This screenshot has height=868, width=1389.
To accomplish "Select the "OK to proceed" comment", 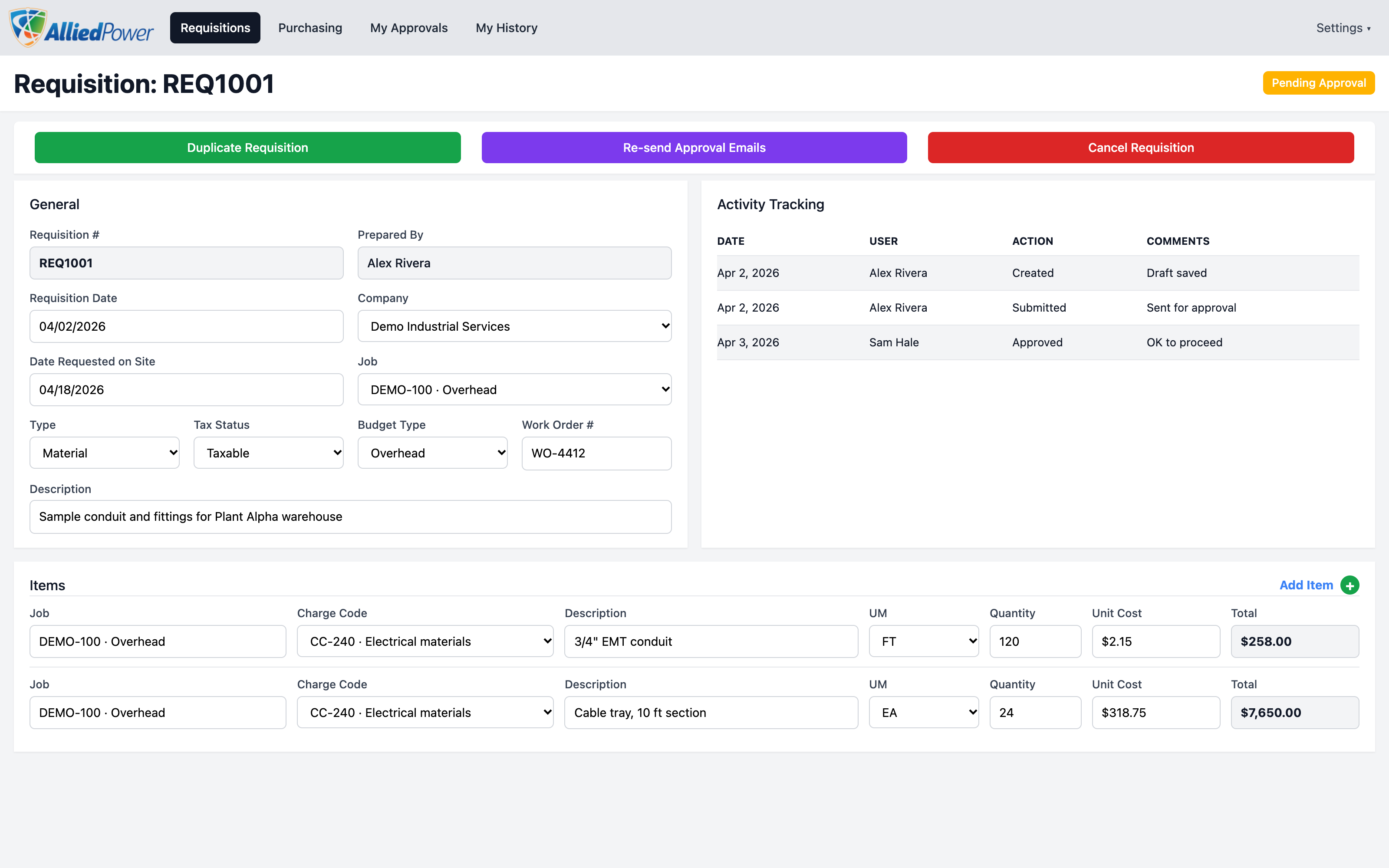I will 1184,342.
